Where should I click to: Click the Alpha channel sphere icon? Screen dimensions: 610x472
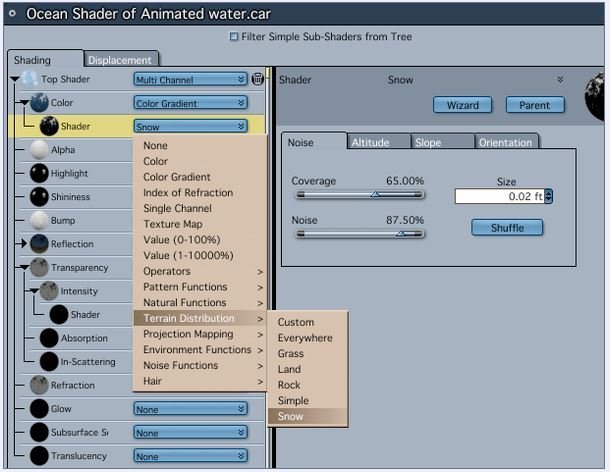[x=39, y=150]
